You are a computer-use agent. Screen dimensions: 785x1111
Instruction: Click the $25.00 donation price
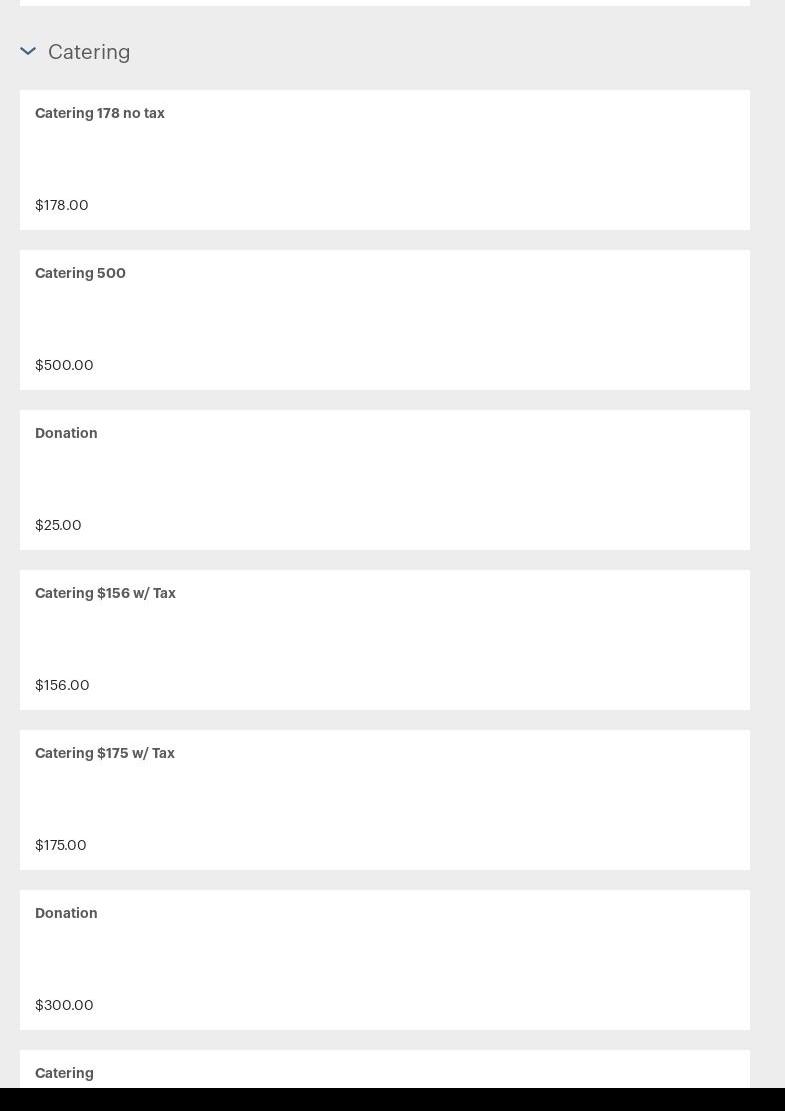click(x=58, y=525)
